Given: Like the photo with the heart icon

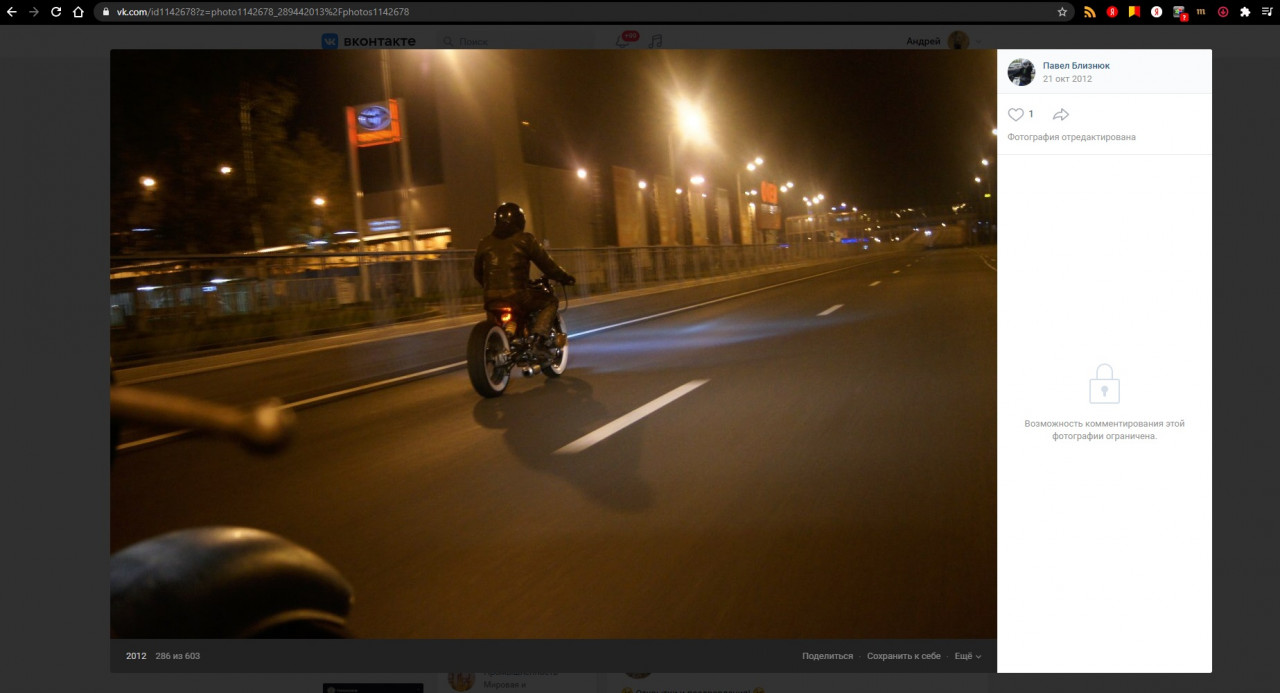Looking at the screenshot, I should point(1016,115).
